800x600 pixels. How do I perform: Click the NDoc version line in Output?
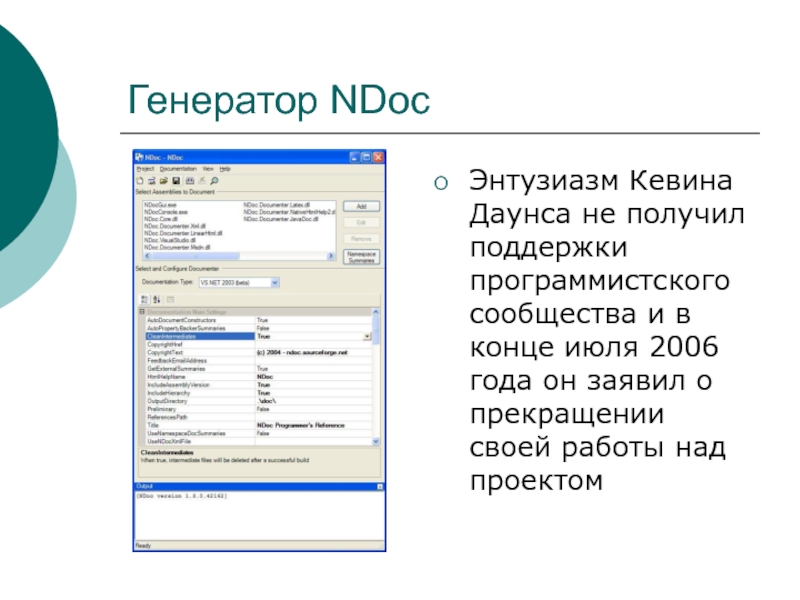tap(182, 496)
